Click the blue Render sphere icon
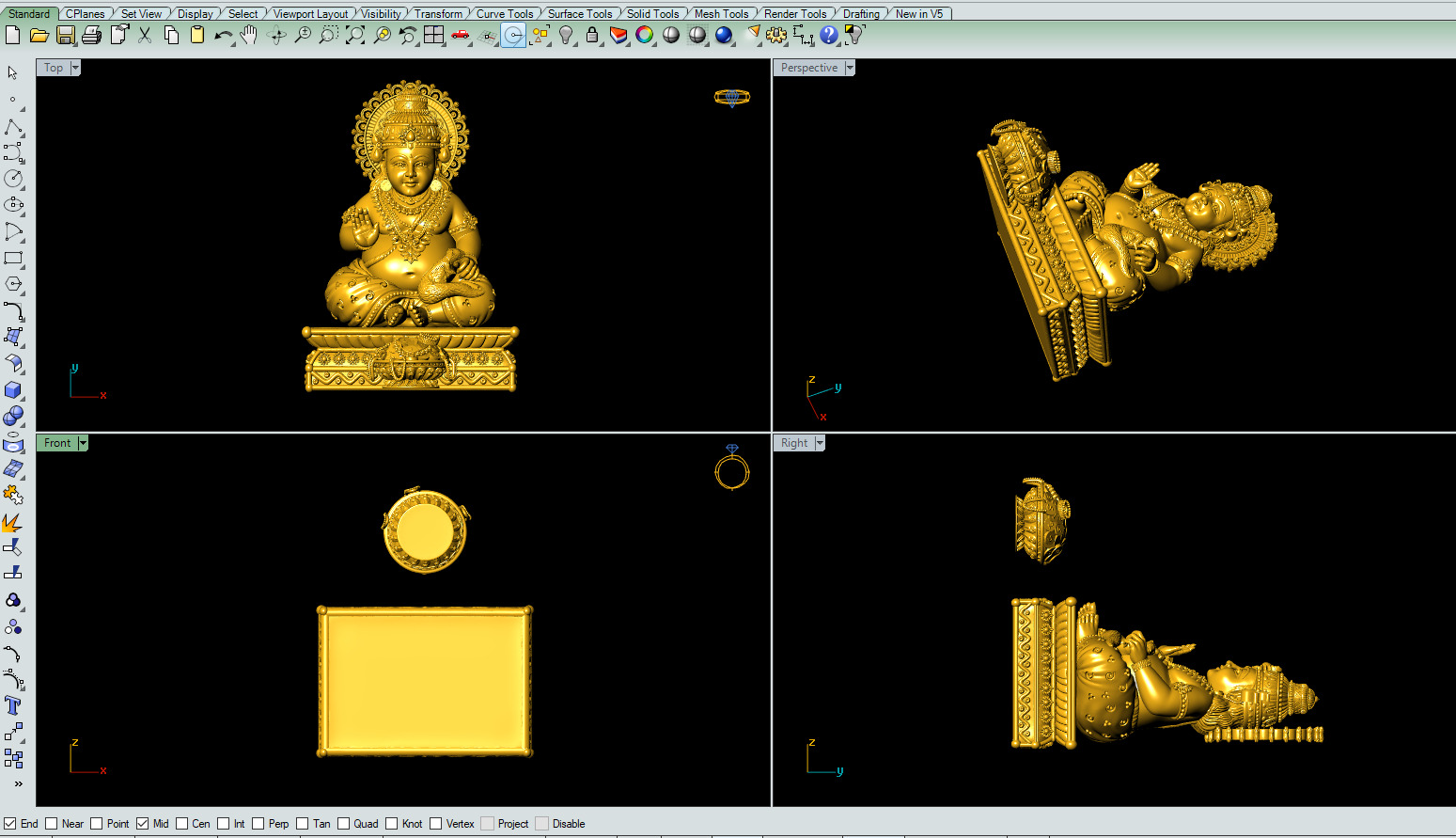This screenshot has height=838, width=1456. coord(723,35)
